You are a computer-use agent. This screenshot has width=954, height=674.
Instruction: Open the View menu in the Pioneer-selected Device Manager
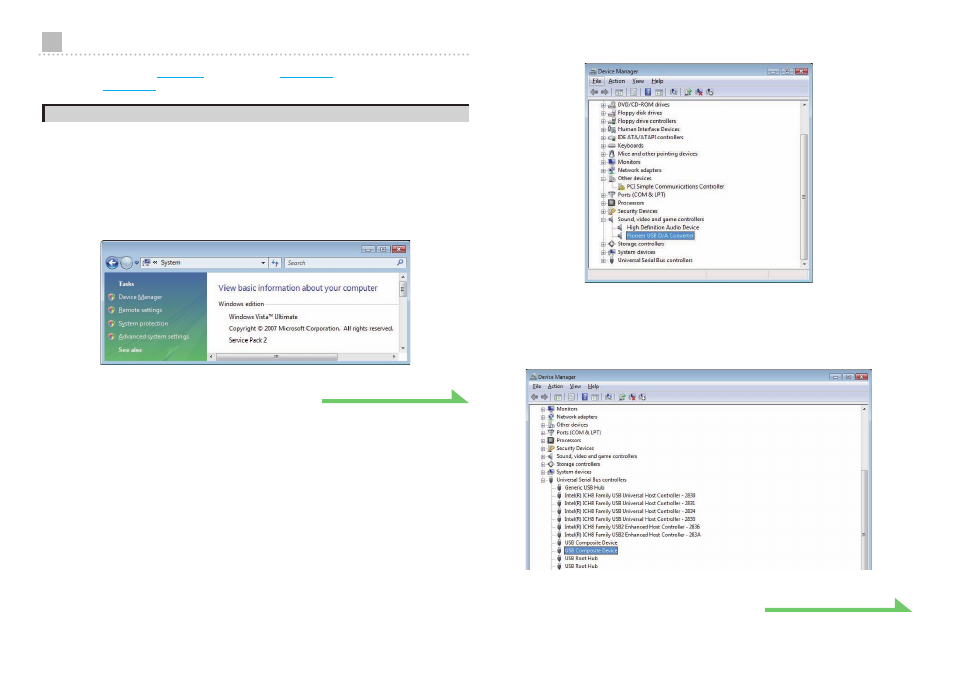coord(638,81)
